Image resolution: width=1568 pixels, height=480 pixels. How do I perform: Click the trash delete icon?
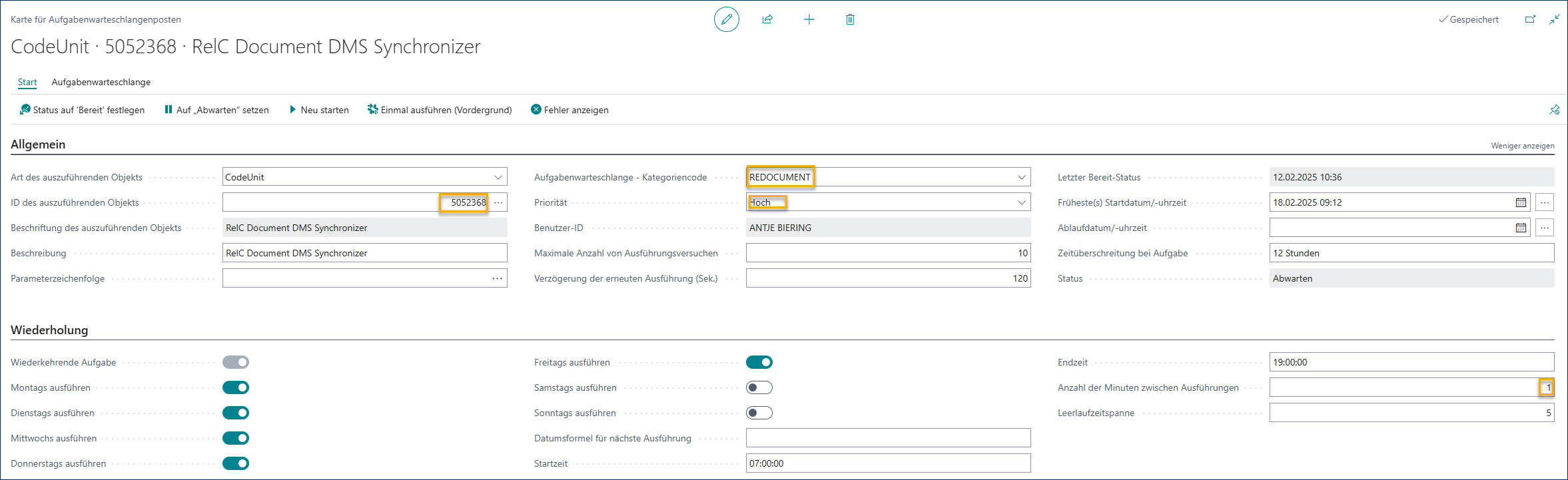[x=850, y=19]
